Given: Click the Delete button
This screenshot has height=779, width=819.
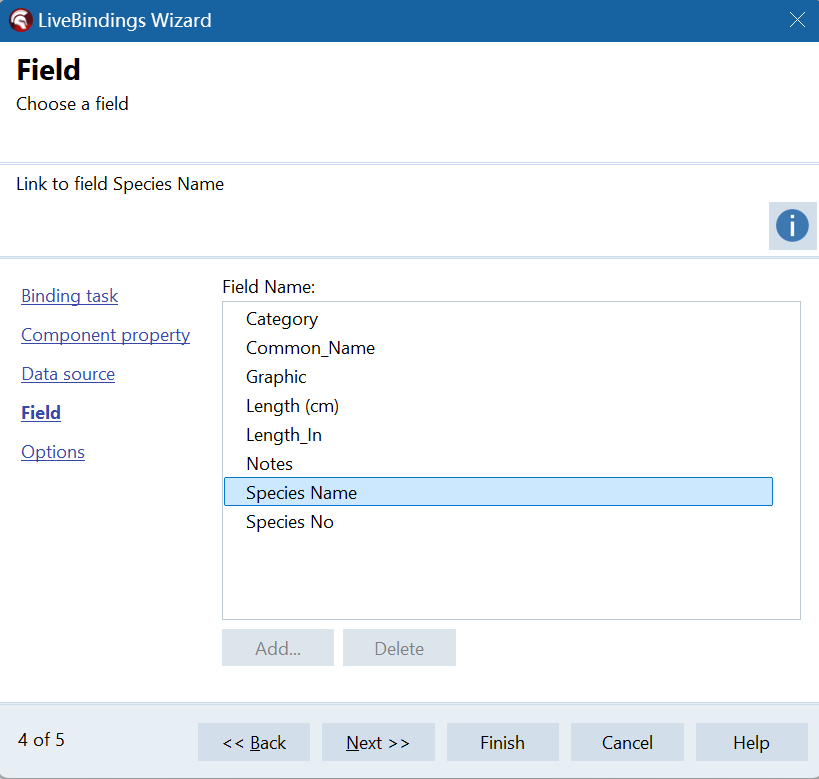Looking at the screenshot, I should tap(399, 648).
